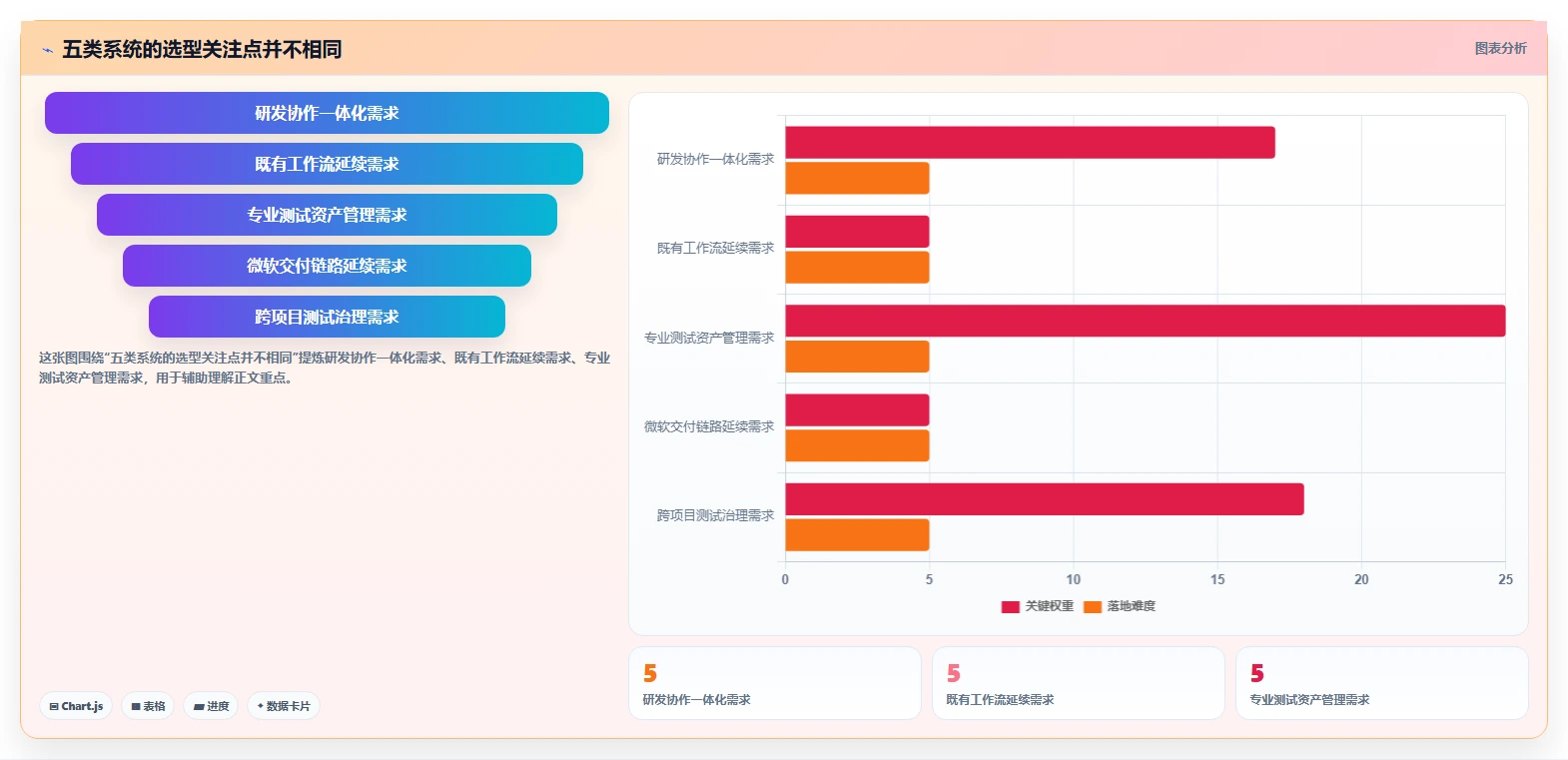Click the 研发协作一体化需求 chart axis label
The height and width of the screenshot is (760, 1568).
[x=715, y=159]
